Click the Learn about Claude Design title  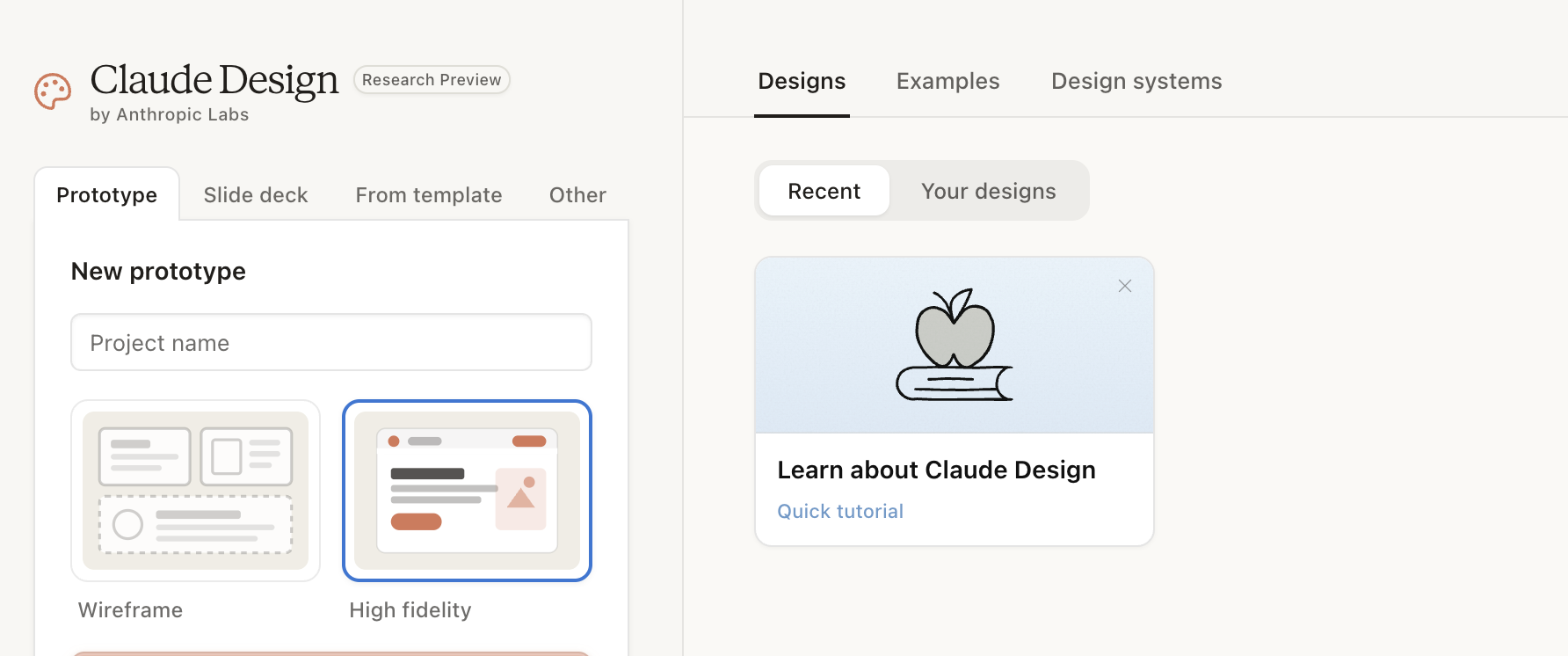[936, 470]
